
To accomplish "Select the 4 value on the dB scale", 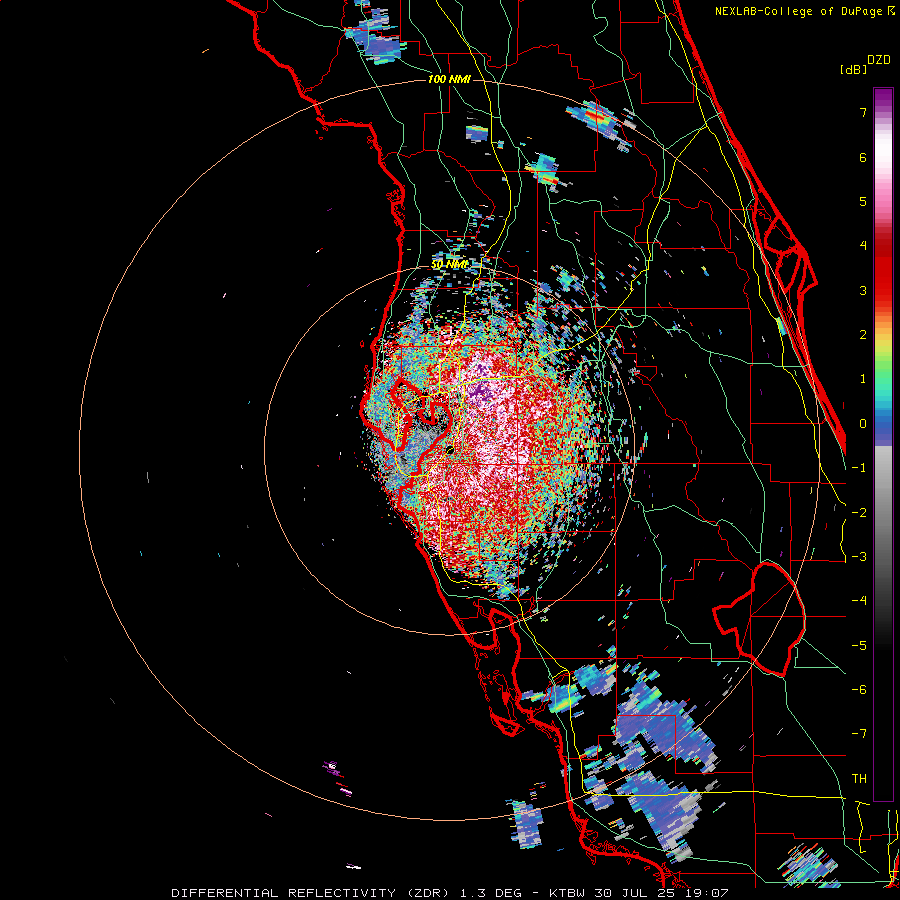I will click(x=863, y=246).
